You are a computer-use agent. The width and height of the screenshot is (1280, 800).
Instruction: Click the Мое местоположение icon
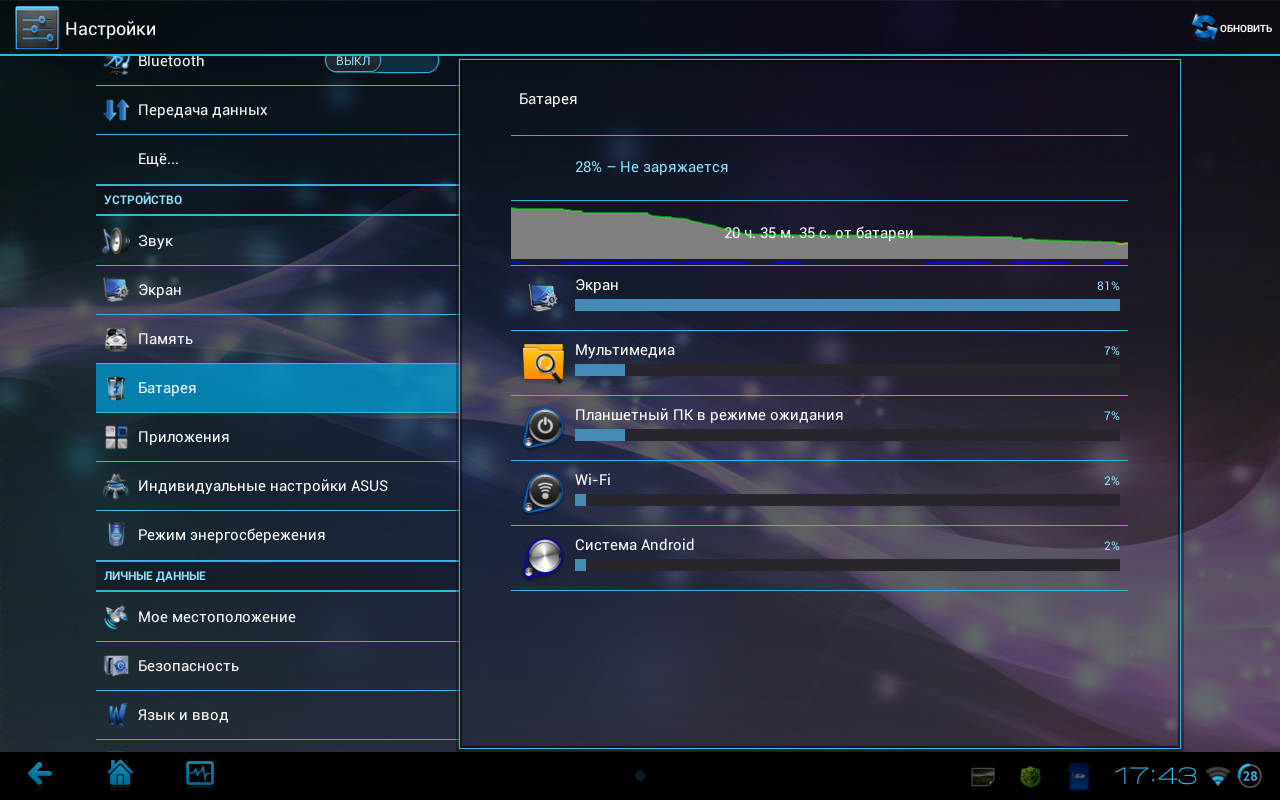pos(116,617)
